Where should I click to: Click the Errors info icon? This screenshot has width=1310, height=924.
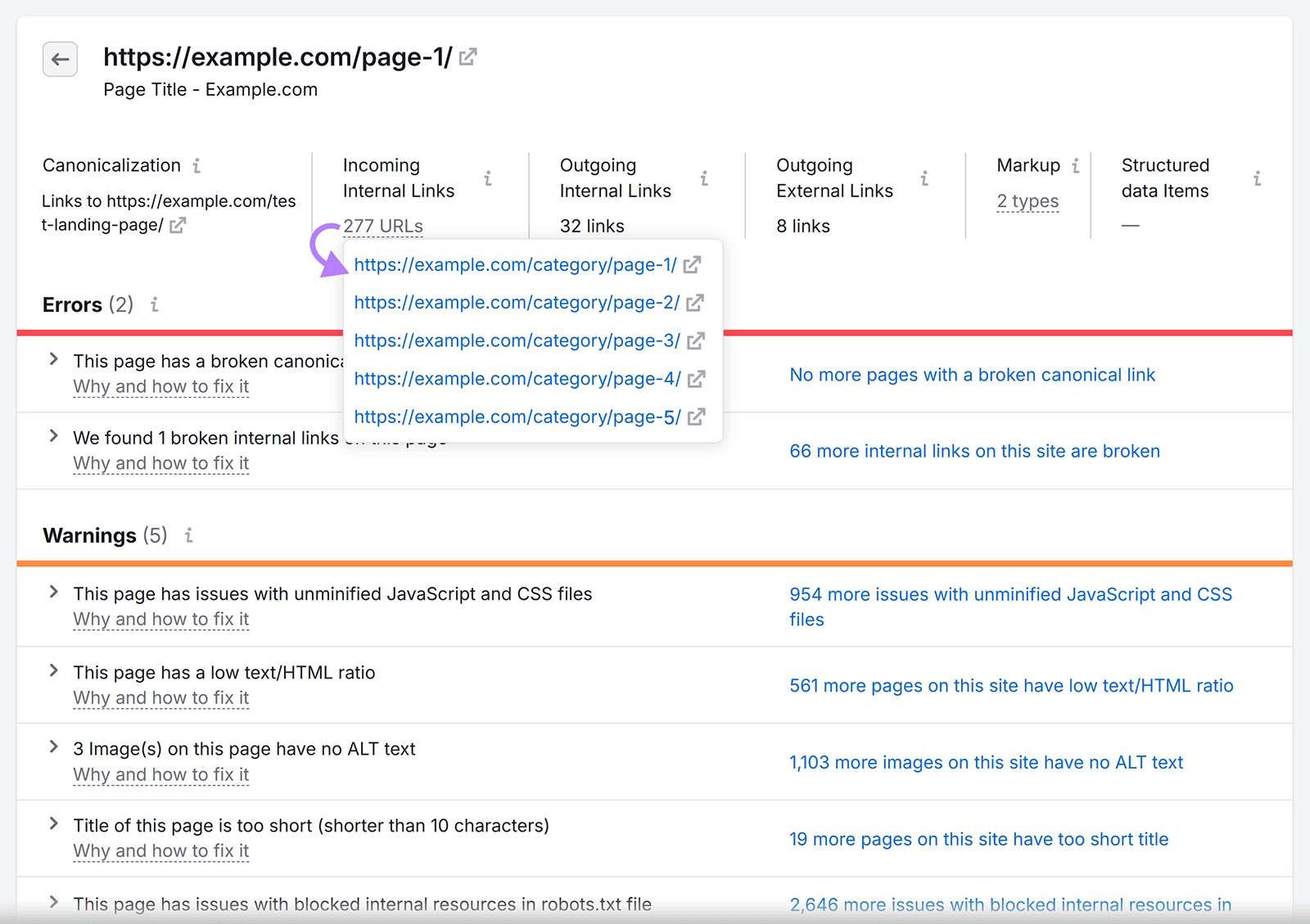click(x=154, y=304)
